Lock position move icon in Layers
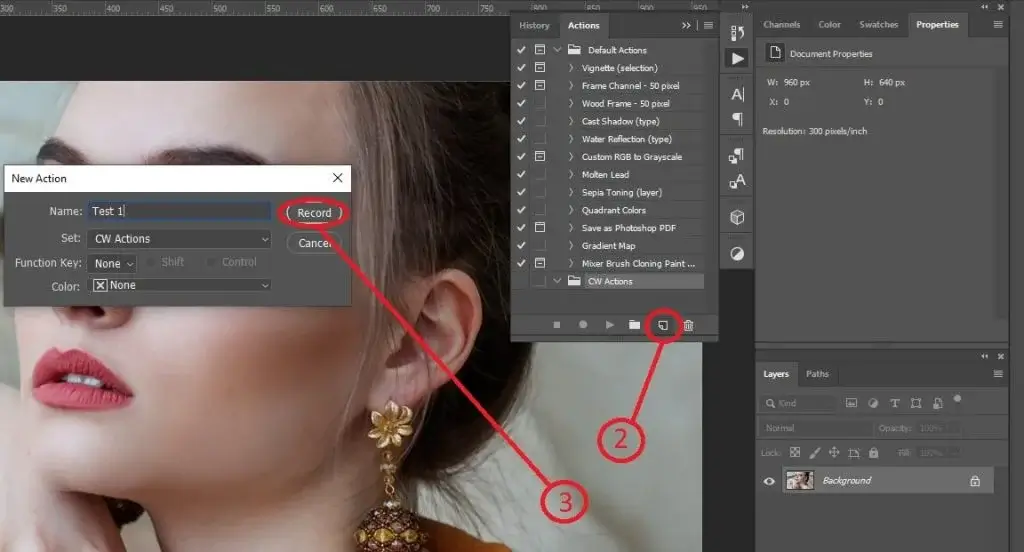 pos(834,453)
